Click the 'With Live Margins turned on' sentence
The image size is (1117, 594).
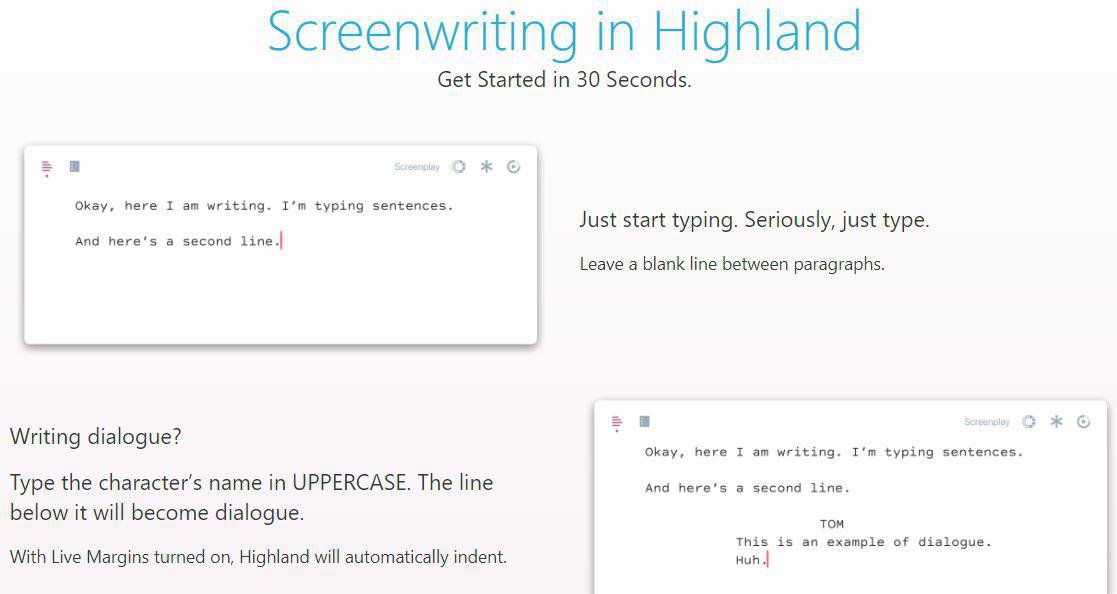point(258,557)
